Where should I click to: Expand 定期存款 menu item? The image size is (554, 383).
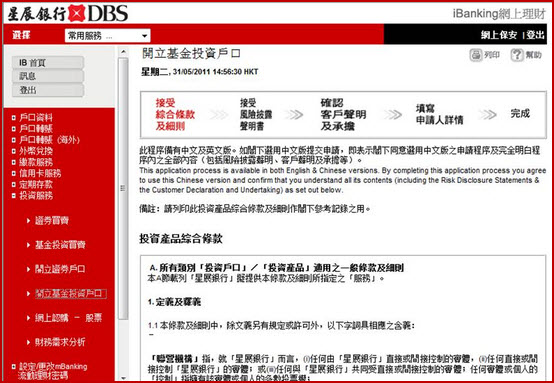click(36, 184)
